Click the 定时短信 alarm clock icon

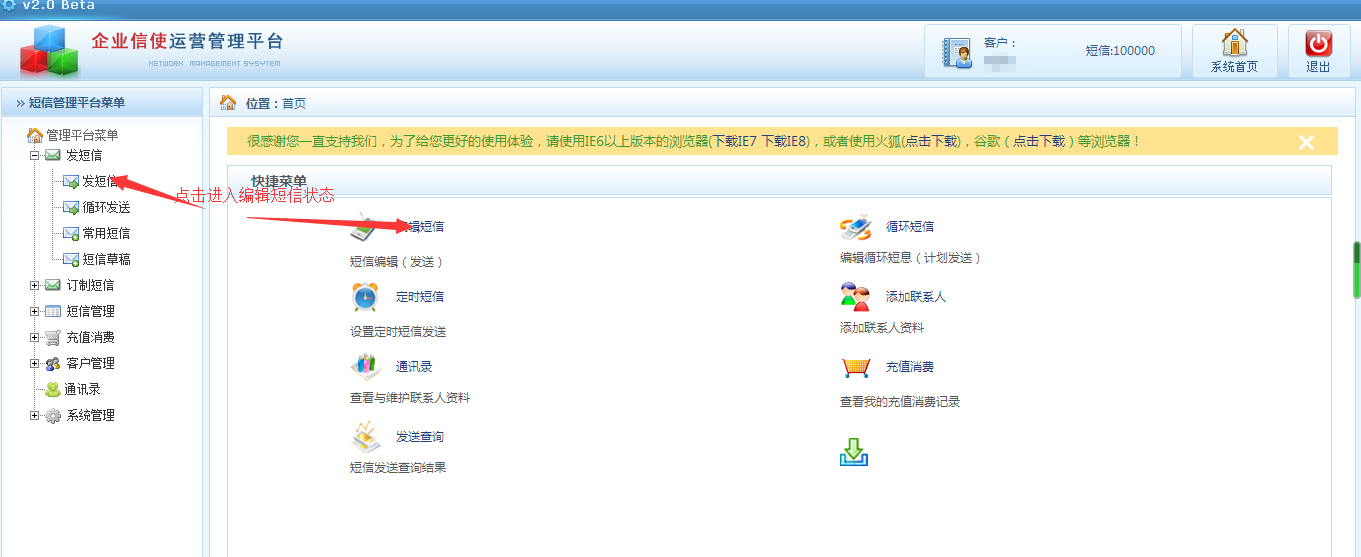pos(364,297)
